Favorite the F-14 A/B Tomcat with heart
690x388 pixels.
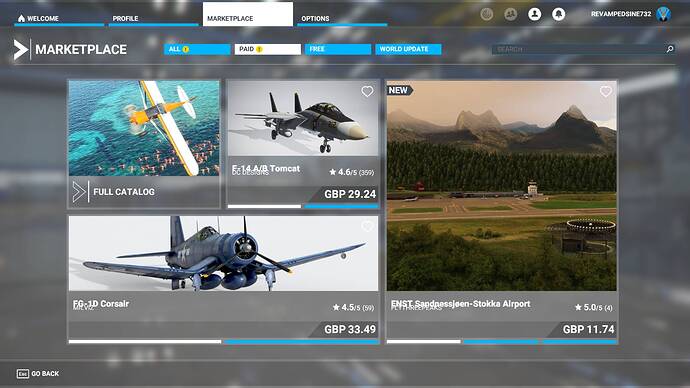(x=367, y=92)
